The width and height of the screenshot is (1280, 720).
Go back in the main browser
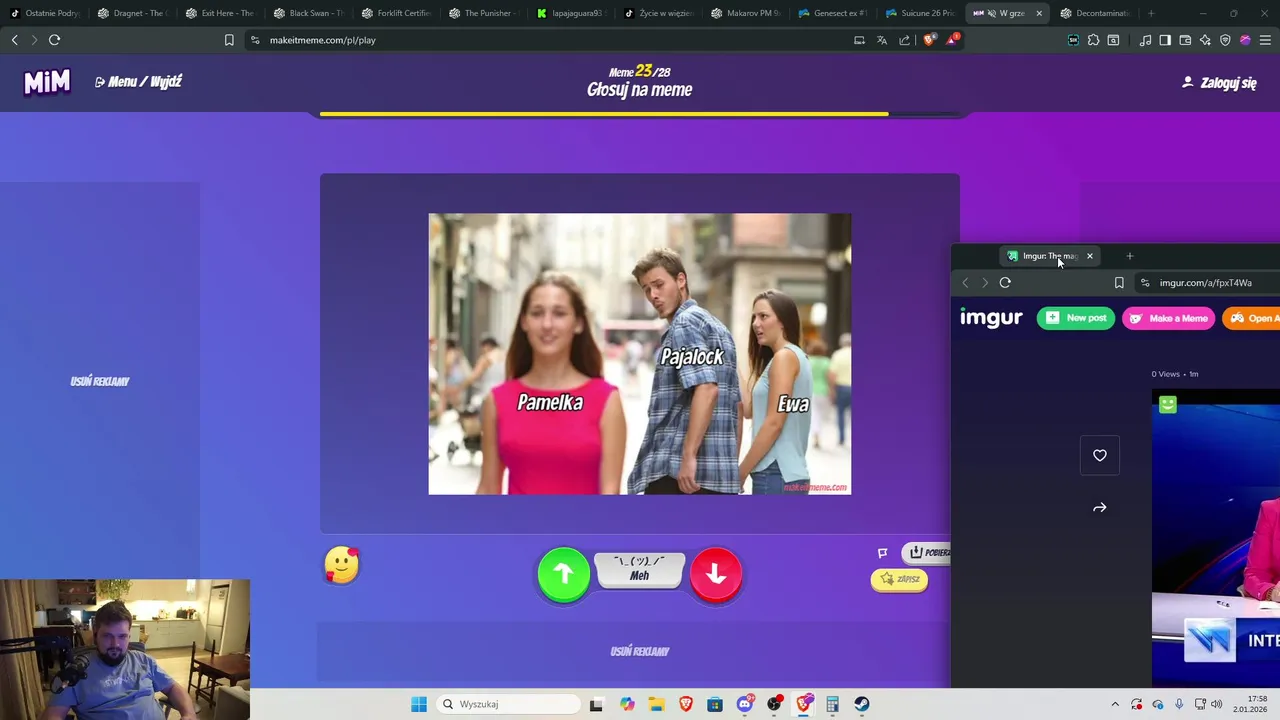pos(14,40)
